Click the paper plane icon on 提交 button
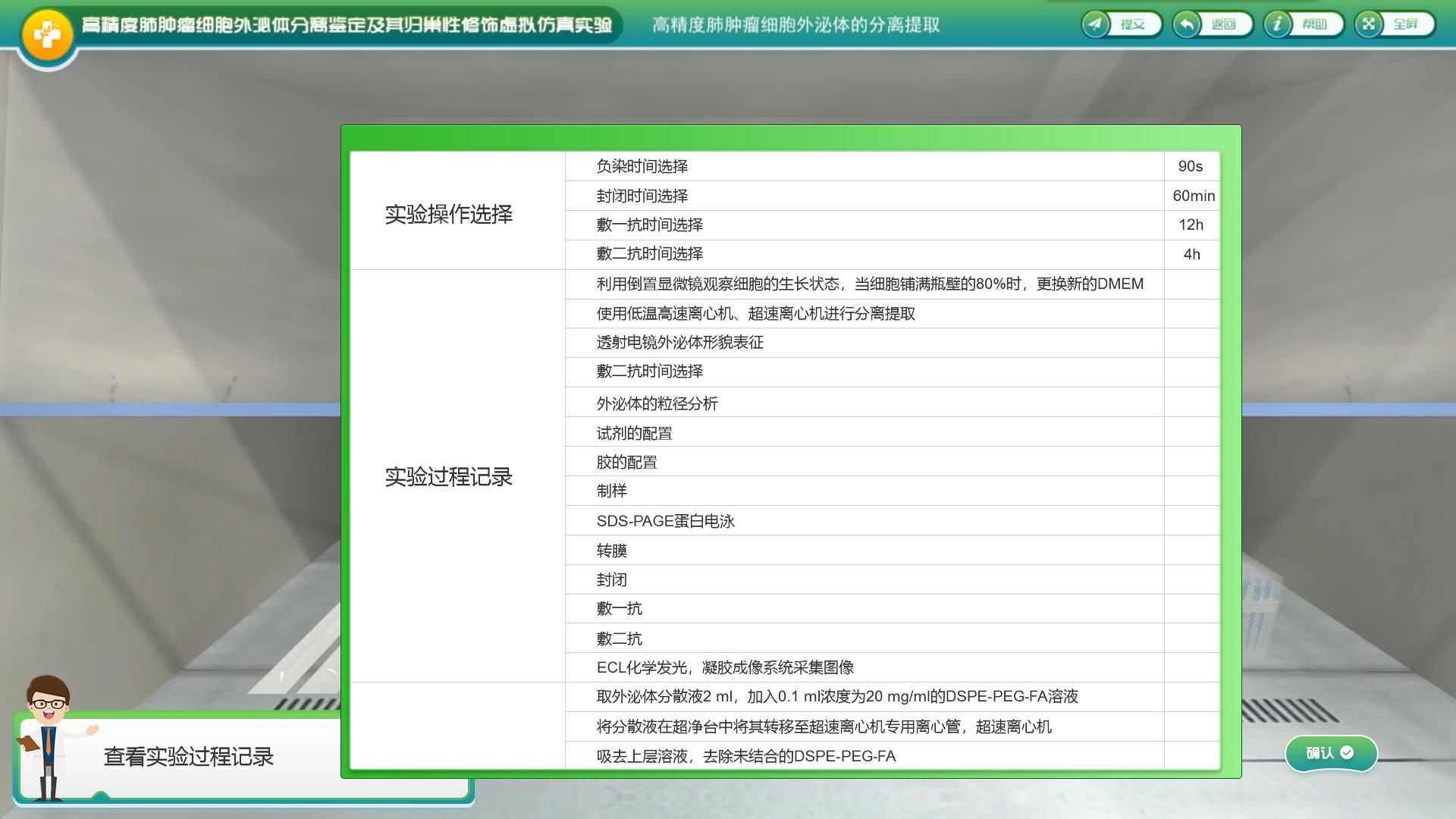Viewport: 1456px width, 819px height. click(1094, 24)
